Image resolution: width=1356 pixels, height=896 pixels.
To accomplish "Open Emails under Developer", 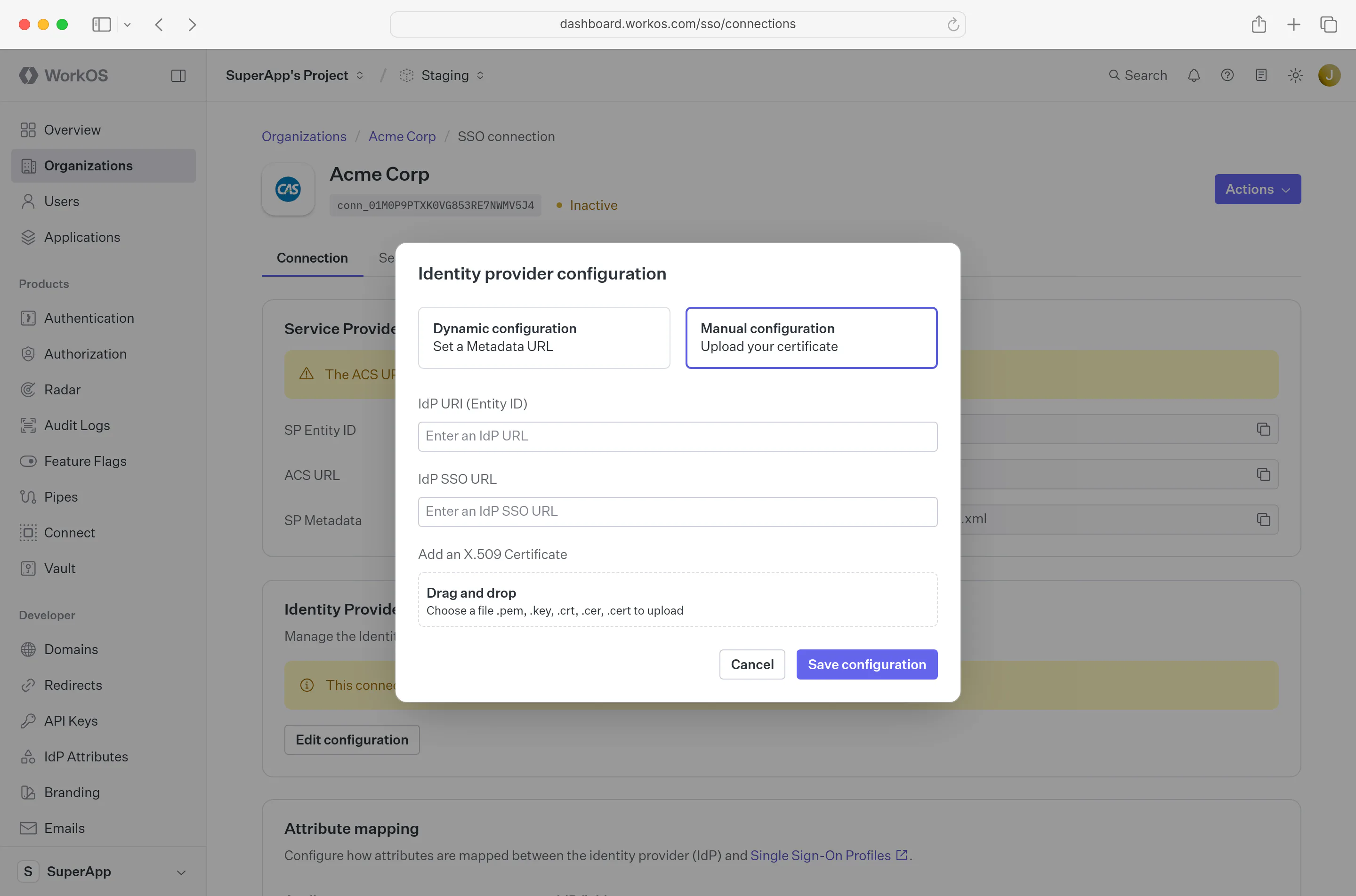I will point(104,828).
